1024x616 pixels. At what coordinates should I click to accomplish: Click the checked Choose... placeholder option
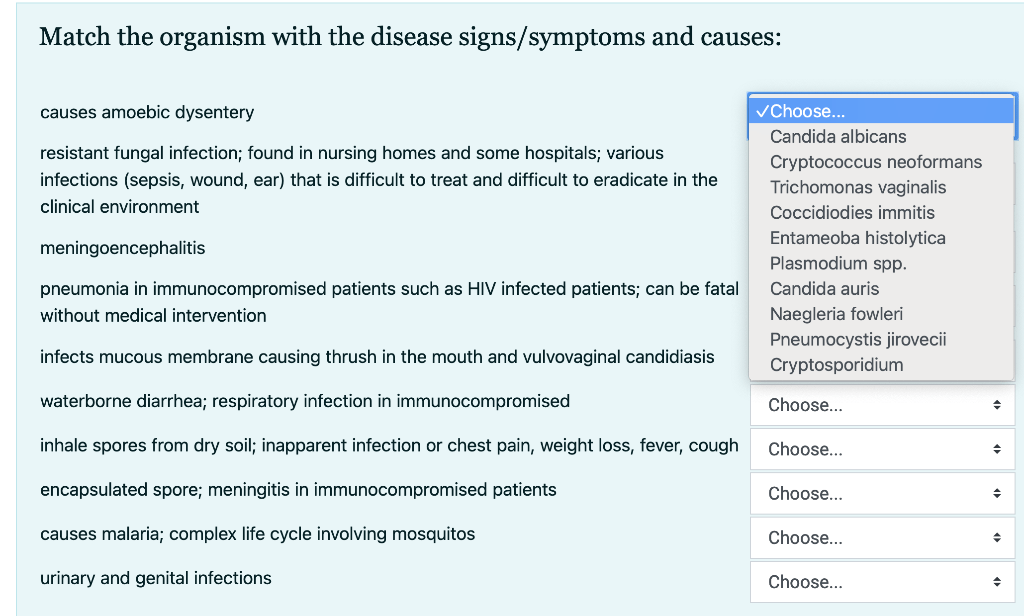click(807, 111)
